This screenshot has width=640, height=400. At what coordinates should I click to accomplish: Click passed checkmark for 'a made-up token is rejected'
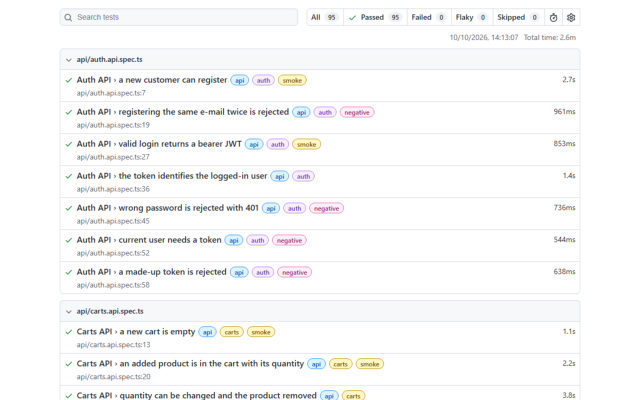click(69, 272)
